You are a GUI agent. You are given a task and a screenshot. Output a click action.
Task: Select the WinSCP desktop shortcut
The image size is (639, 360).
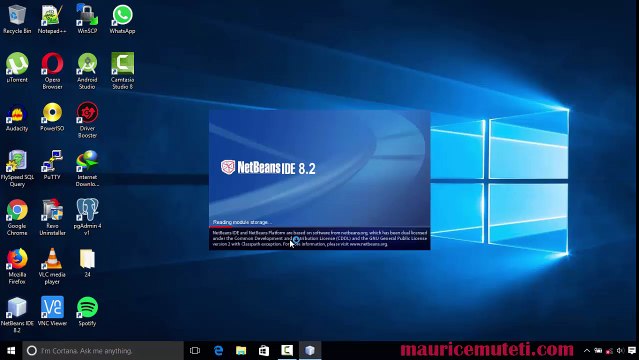point(87,18)
